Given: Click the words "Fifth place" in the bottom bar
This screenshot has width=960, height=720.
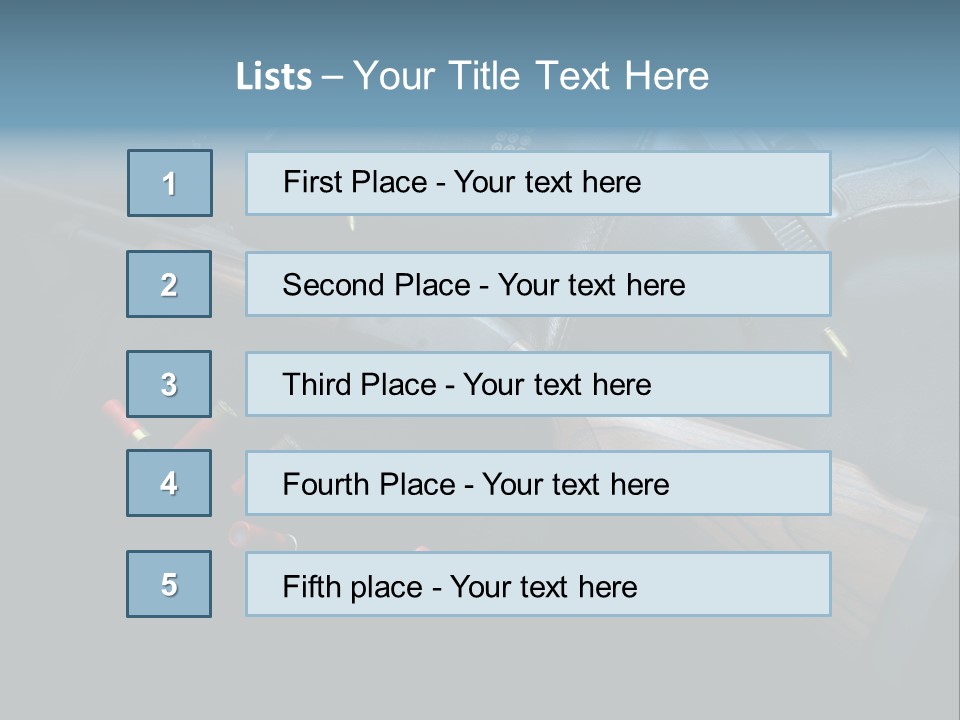Looking at the screenshot, I should [x=353, y=587].
